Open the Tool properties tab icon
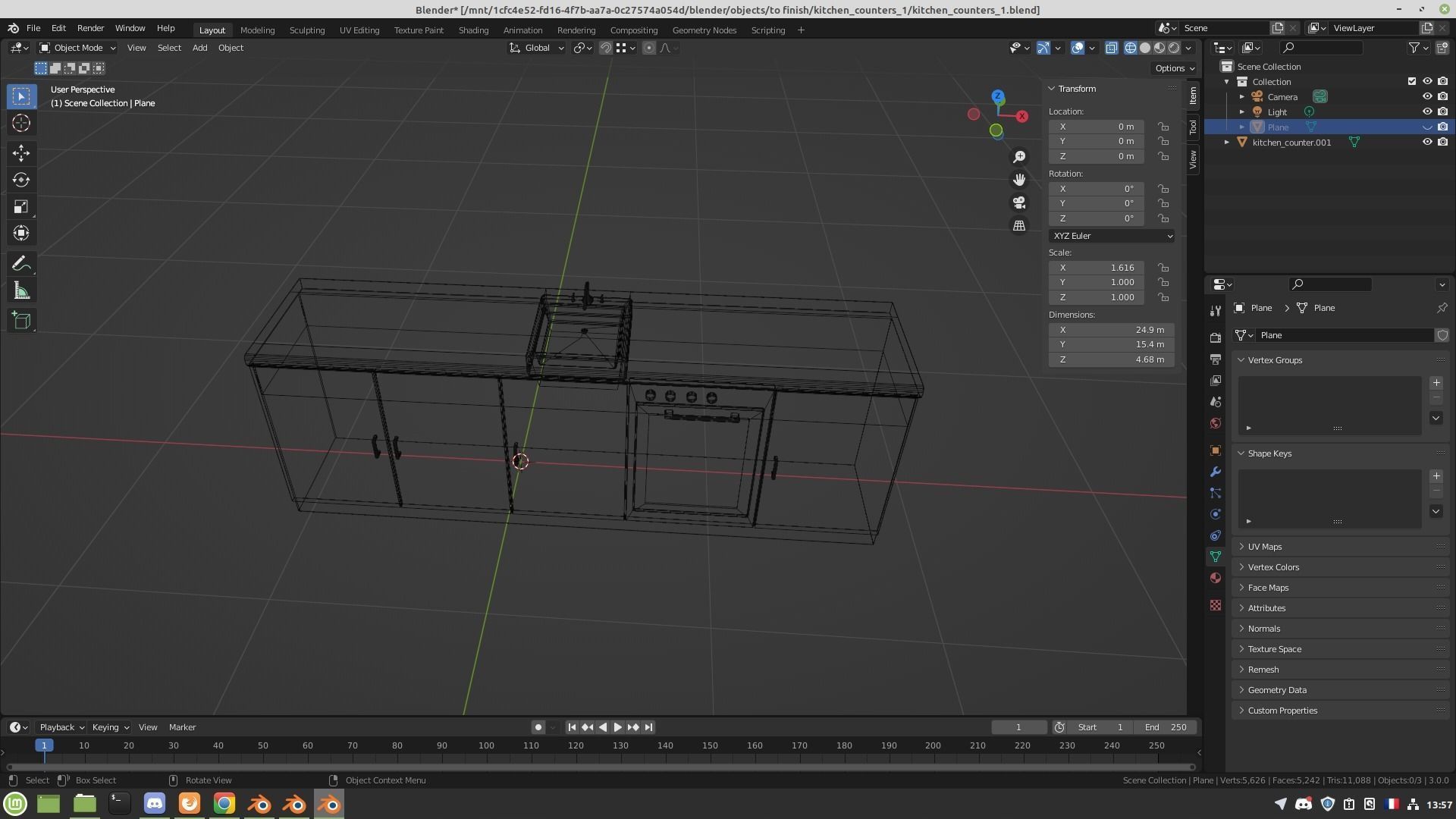This screenshot has width=1456, height=819. click(x=1216, y=311)
